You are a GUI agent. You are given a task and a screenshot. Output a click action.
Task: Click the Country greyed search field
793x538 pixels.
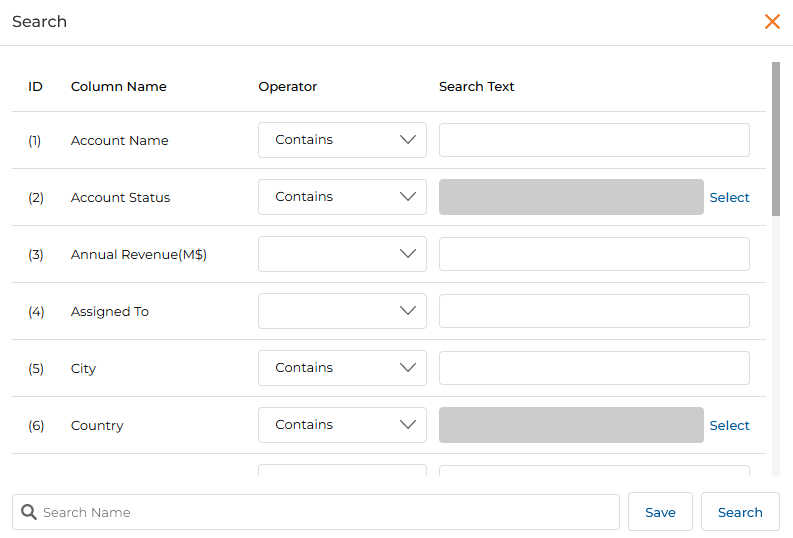coord(571,425)
